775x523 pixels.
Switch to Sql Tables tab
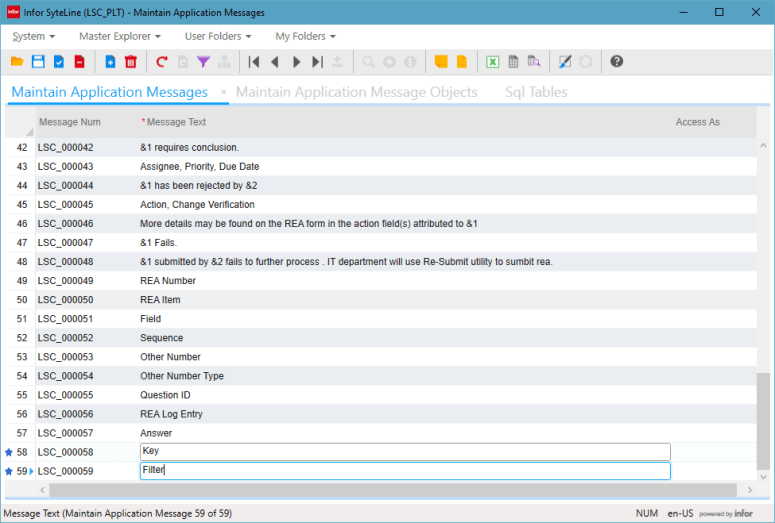point(536,92)
